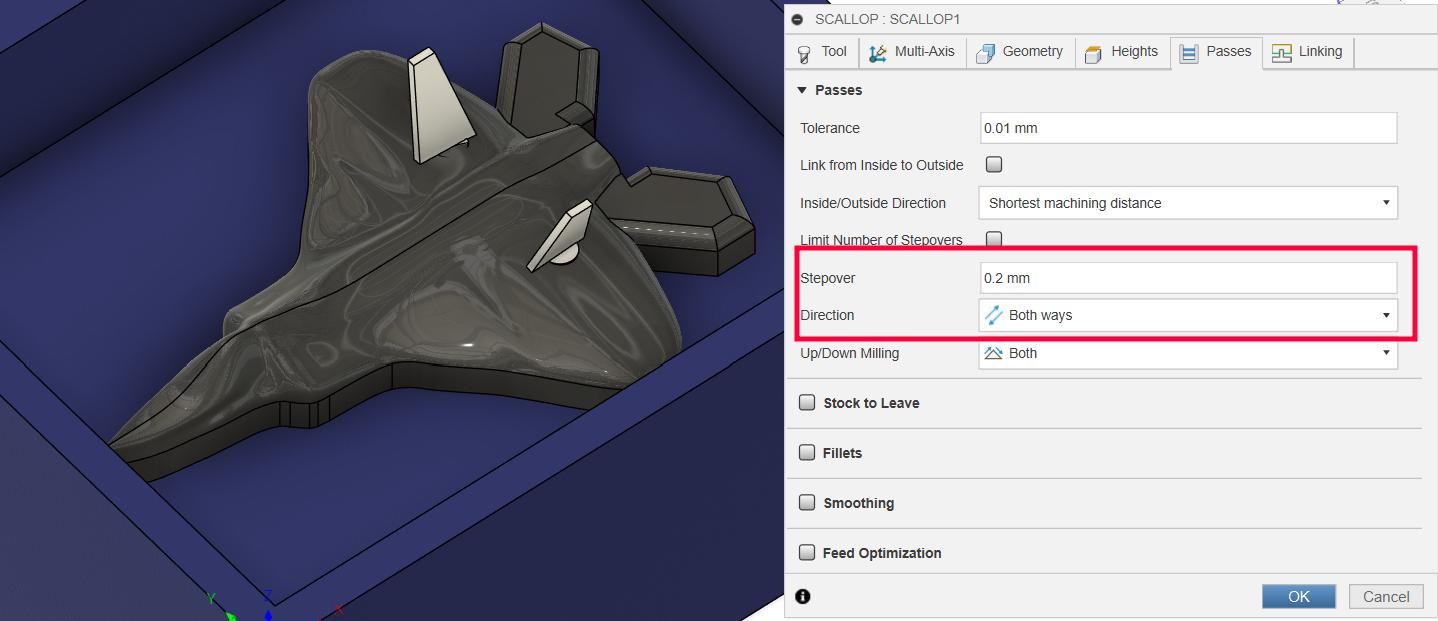Image resolution: width=1438 pixels, height=621 pixels.
Task: Select the Passes tab
Action: click(1216, 52)
